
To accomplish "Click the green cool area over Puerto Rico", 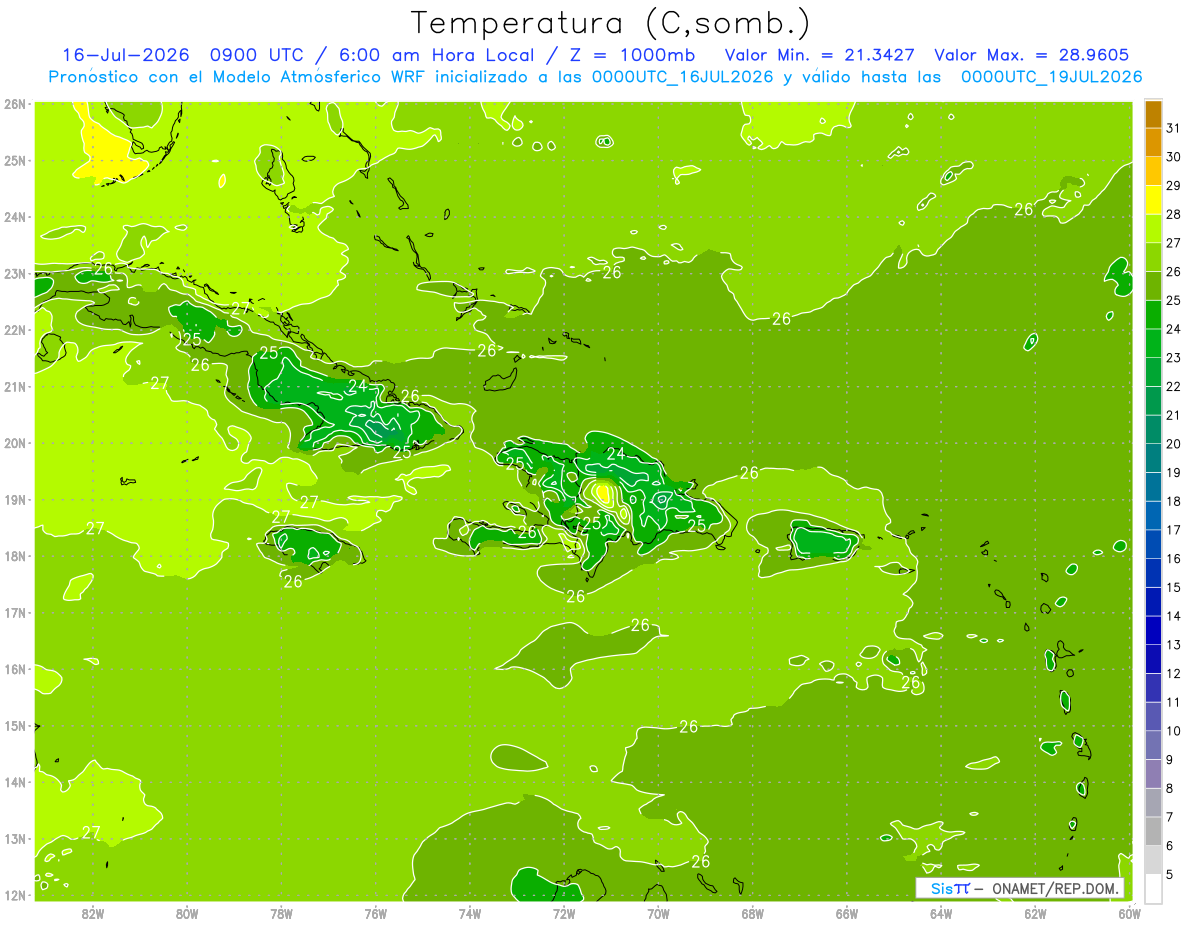I will (825, 543).
